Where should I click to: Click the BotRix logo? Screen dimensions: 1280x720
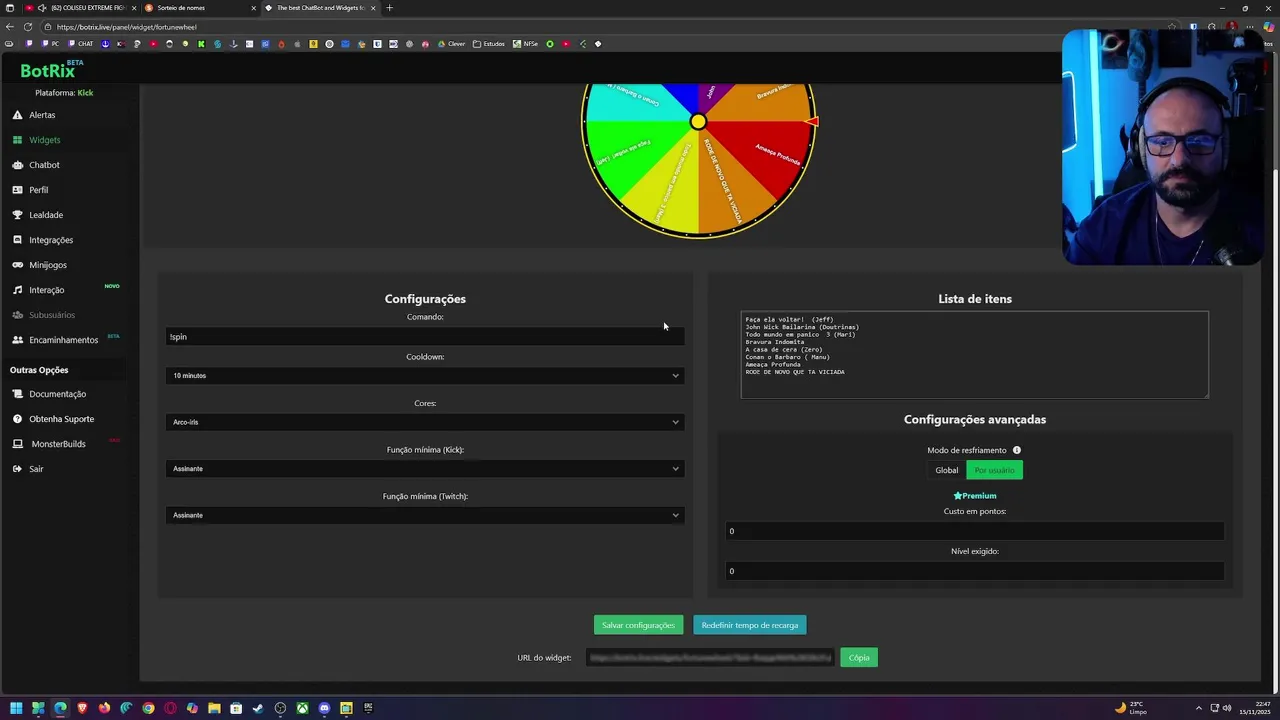point(48,71)
